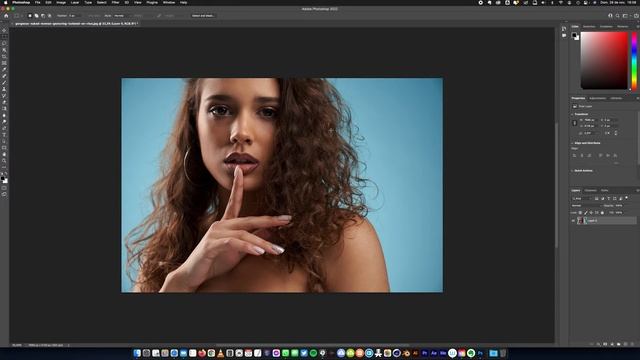Open the File menu
Viewport: 640px width, 360px height.
37,2
